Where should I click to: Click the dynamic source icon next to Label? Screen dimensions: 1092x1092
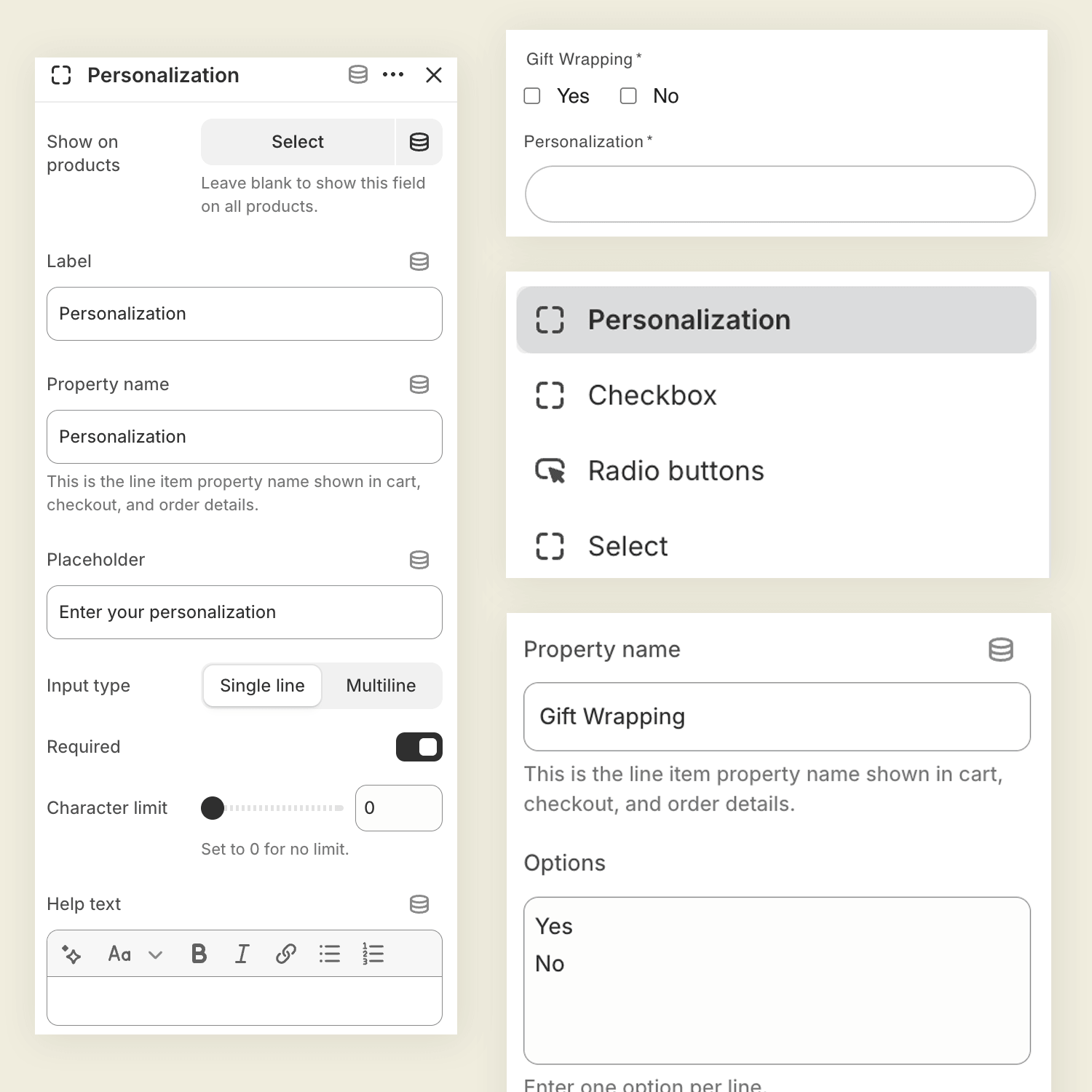(x=419, y=261)
